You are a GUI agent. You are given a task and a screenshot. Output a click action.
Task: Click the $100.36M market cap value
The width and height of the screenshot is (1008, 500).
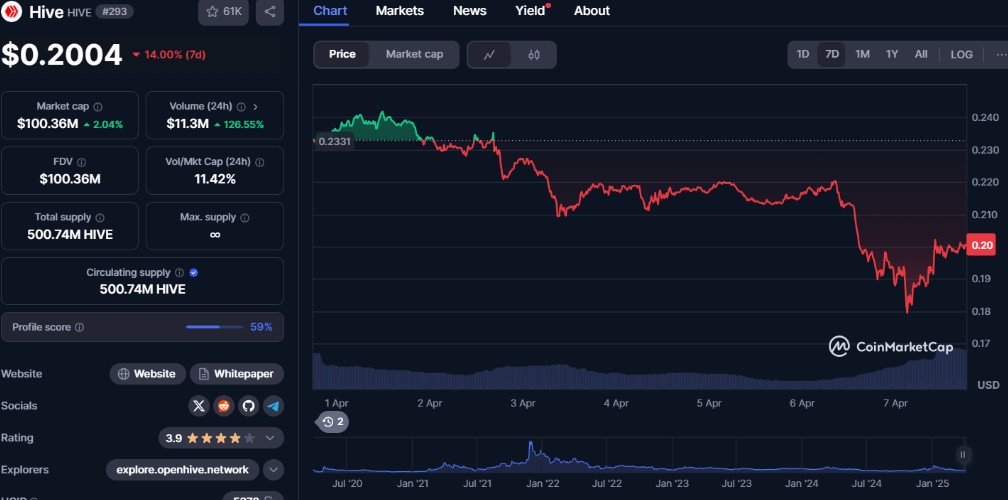(48, 124)
